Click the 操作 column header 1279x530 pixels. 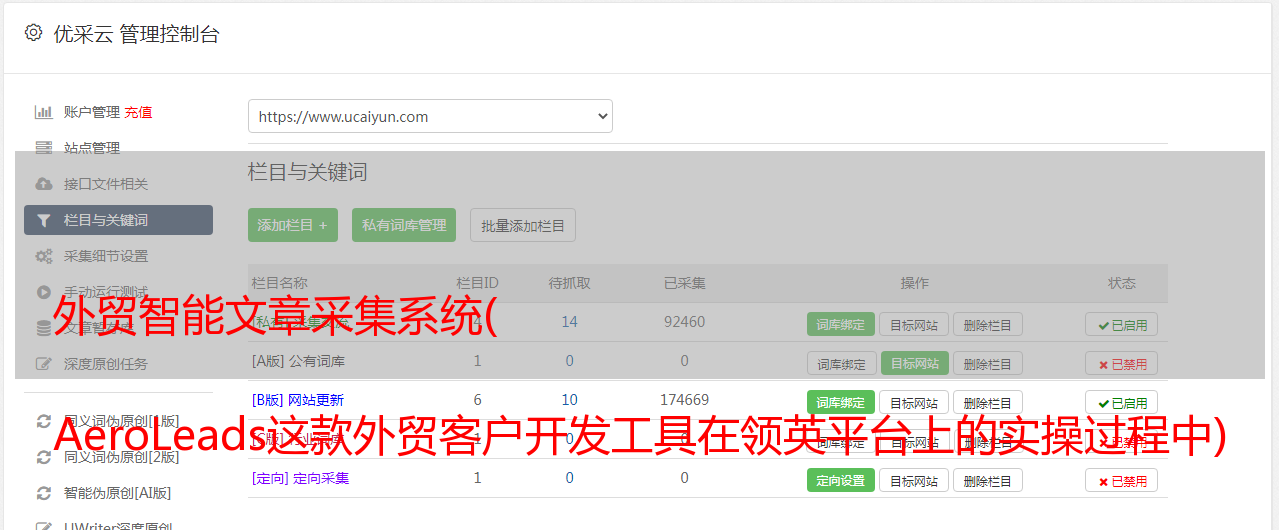pyautogui.click(x=914, y=283)
